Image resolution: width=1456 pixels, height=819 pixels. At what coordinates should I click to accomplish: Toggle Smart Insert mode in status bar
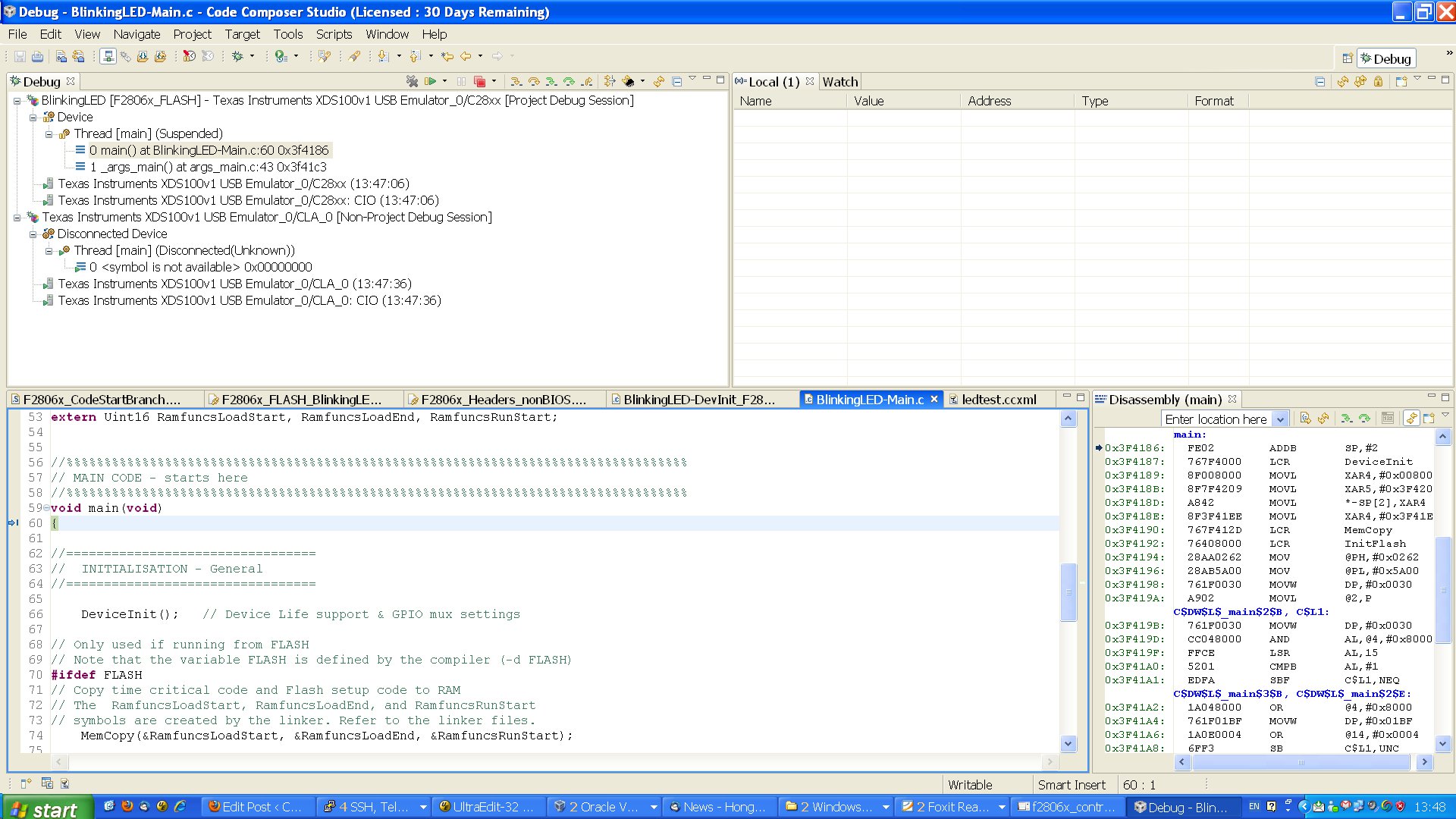[1072, 785]
